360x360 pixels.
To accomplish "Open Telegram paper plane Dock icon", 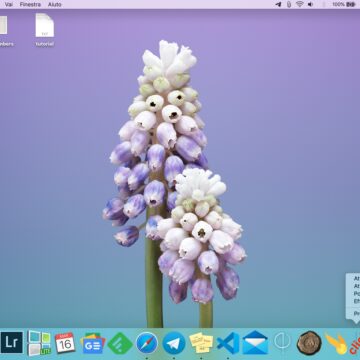I will [x=174, y=343].
